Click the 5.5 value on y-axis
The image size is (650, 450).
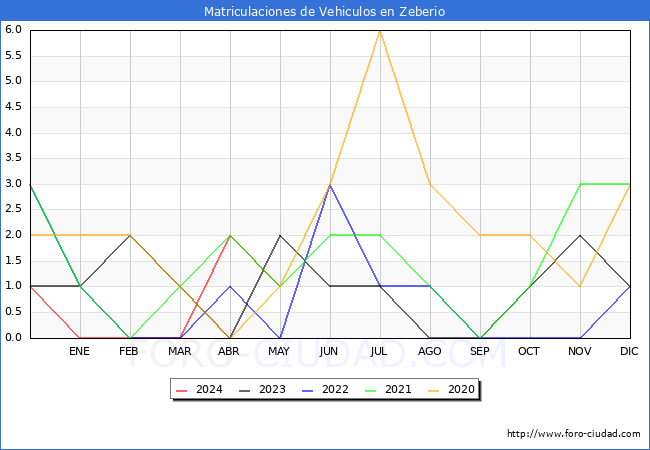click(x=13, y=55)
